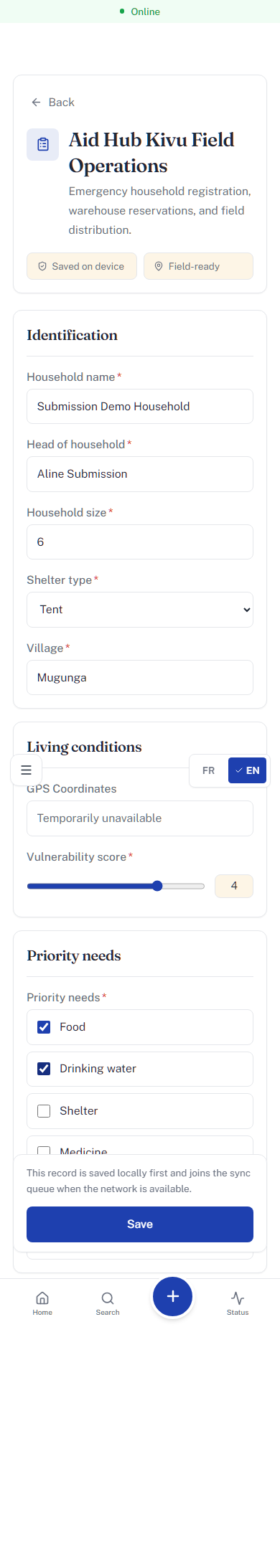Click the shield icon in Saved on device
280x1568 pixels.
42,266
